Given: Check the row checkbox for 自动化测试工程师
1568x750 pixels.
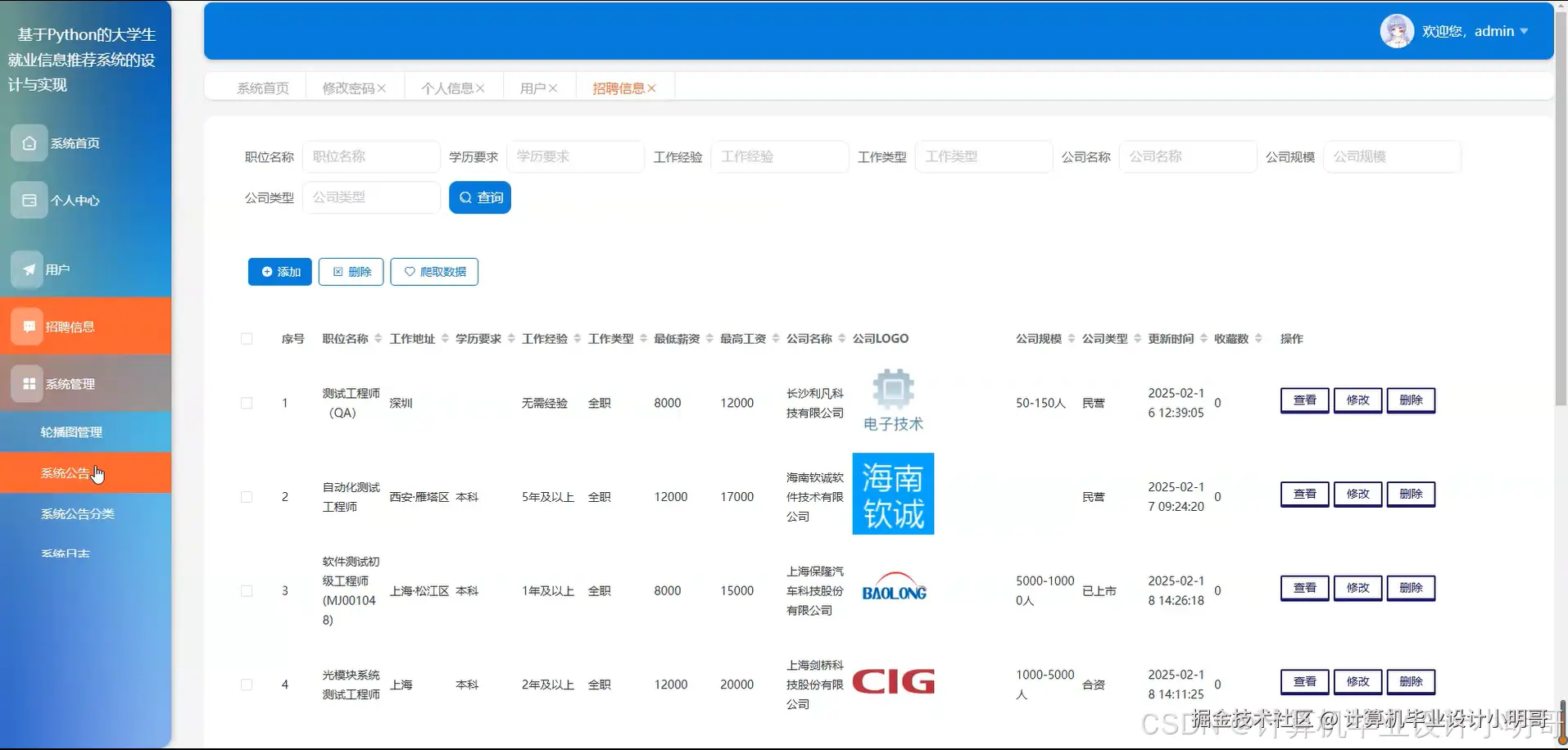Looking at the screenshot, I should [x=247, y=496].
